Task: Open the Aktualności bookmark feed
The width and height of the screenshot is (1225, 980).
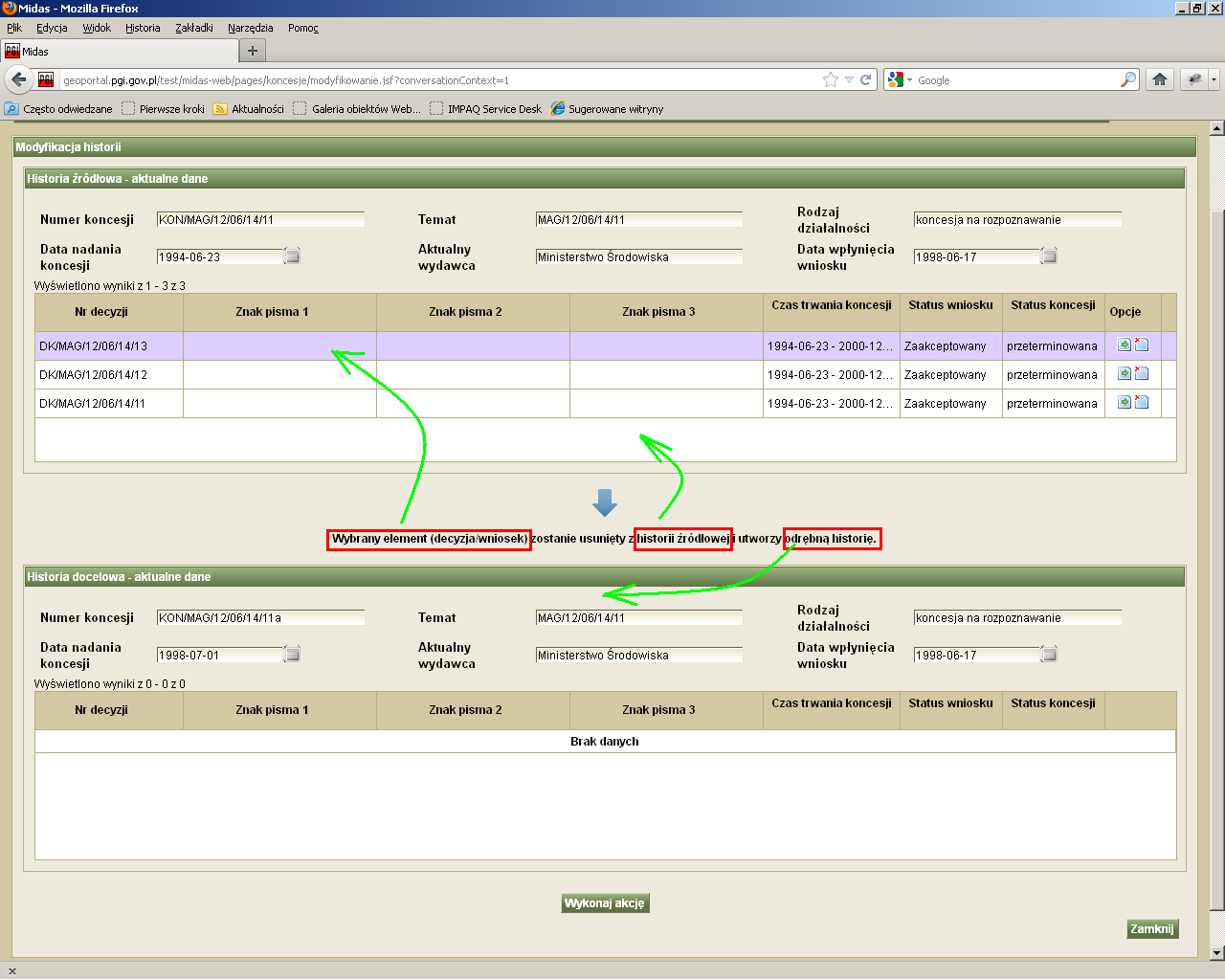Action: click(249, 109)
